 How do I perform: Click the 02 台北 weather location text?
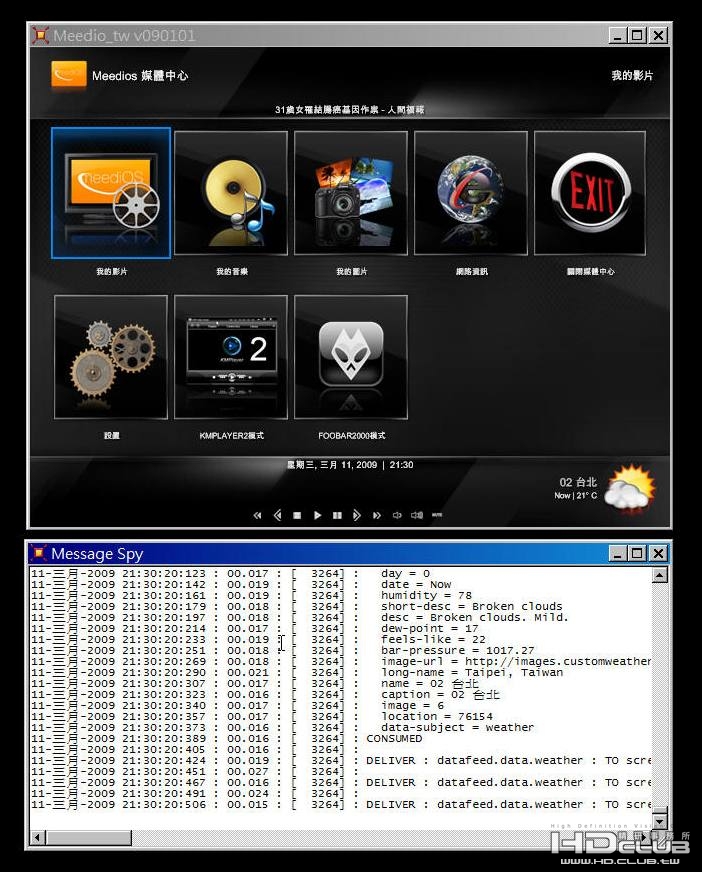(x=578, y=482)
